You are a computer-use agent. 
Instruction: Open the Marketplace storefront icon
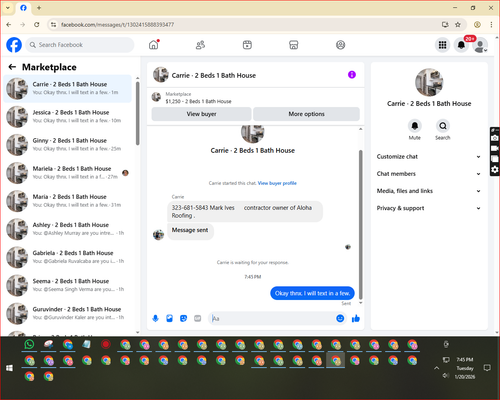294,45
